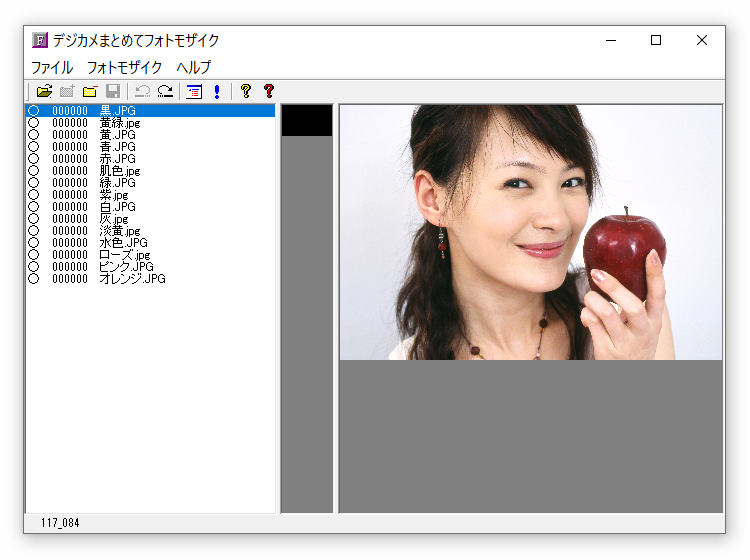The image size is (750, 560).
Task: Toggle the circle beside 黄緑.jpg
Action: (x=33, y=122)
